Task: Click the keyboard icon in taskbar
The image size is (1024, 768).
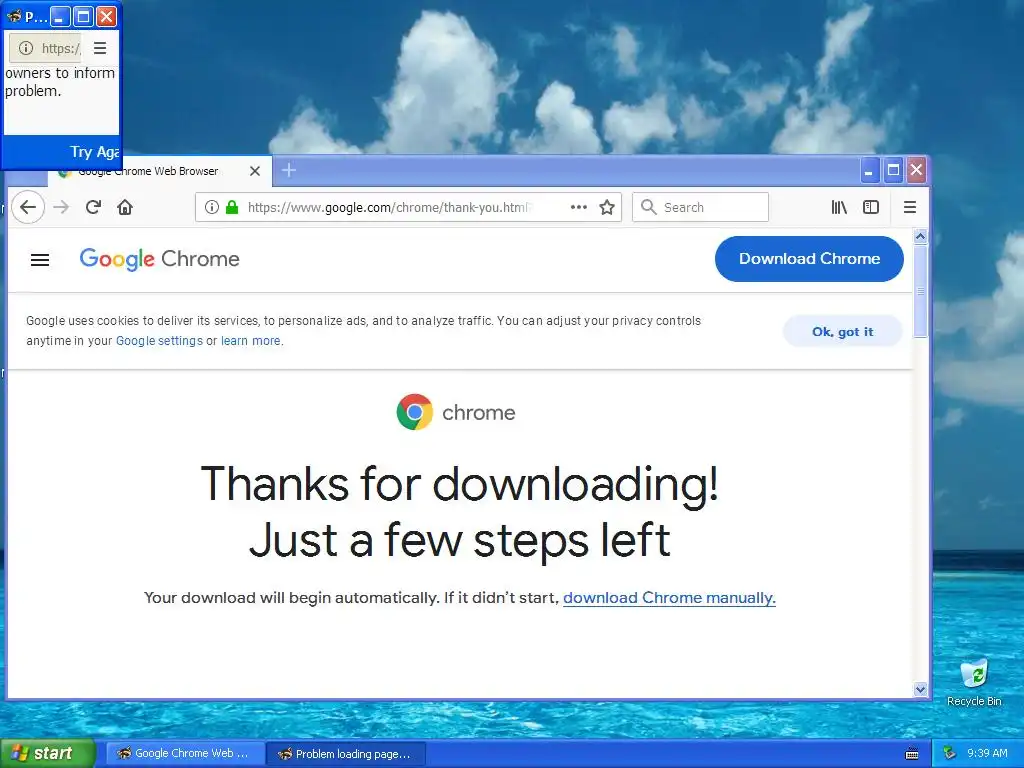Action: point(912,754)
